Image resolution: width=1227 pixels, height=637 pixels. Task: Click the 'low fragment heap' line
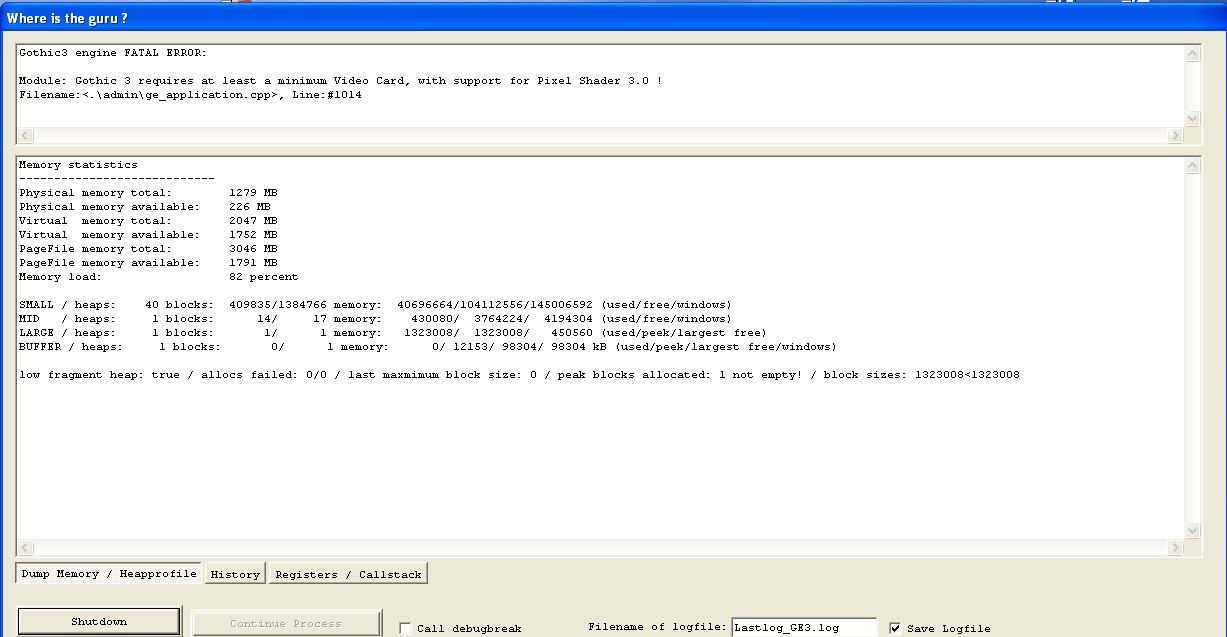(x=519, y=375)
